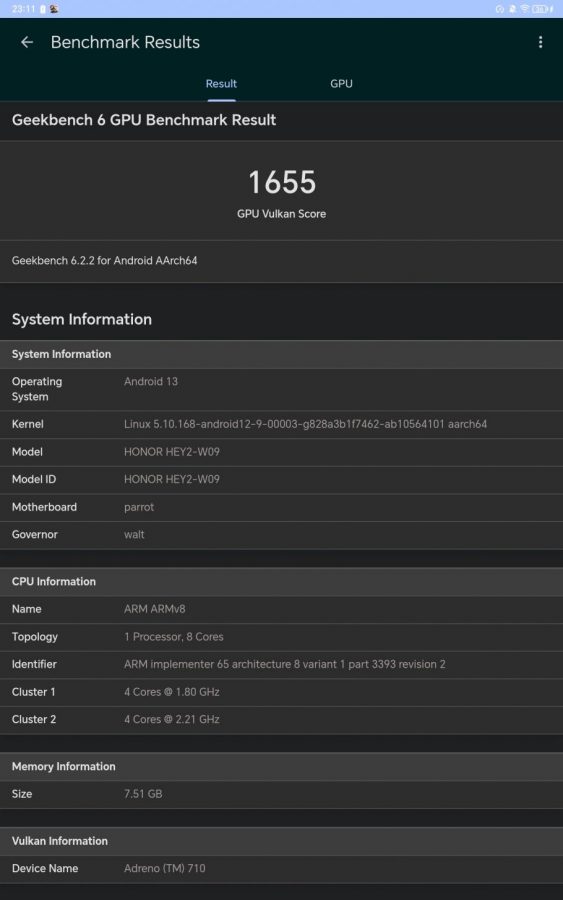This screenshot has height=900, width=563.
Task: Tap the colorful notification app icon
Action: pos(54,9)
